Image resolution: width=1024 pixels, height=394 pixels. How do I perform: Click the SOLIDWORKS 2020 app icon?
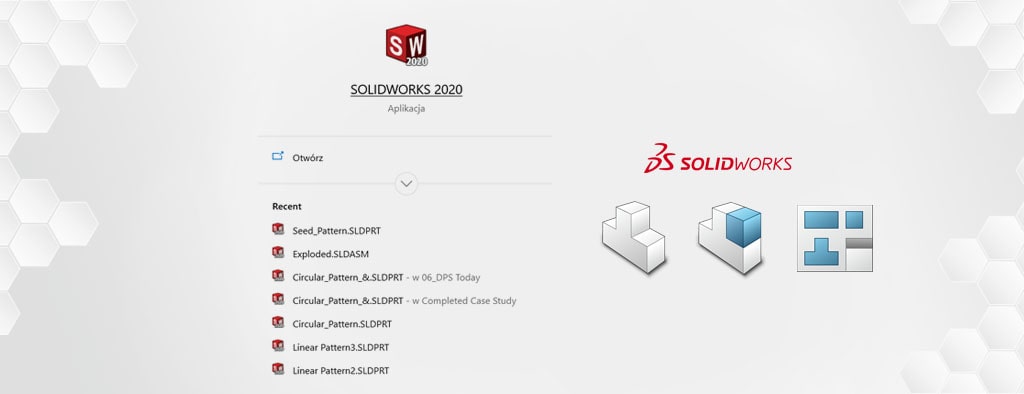[406, 45]
